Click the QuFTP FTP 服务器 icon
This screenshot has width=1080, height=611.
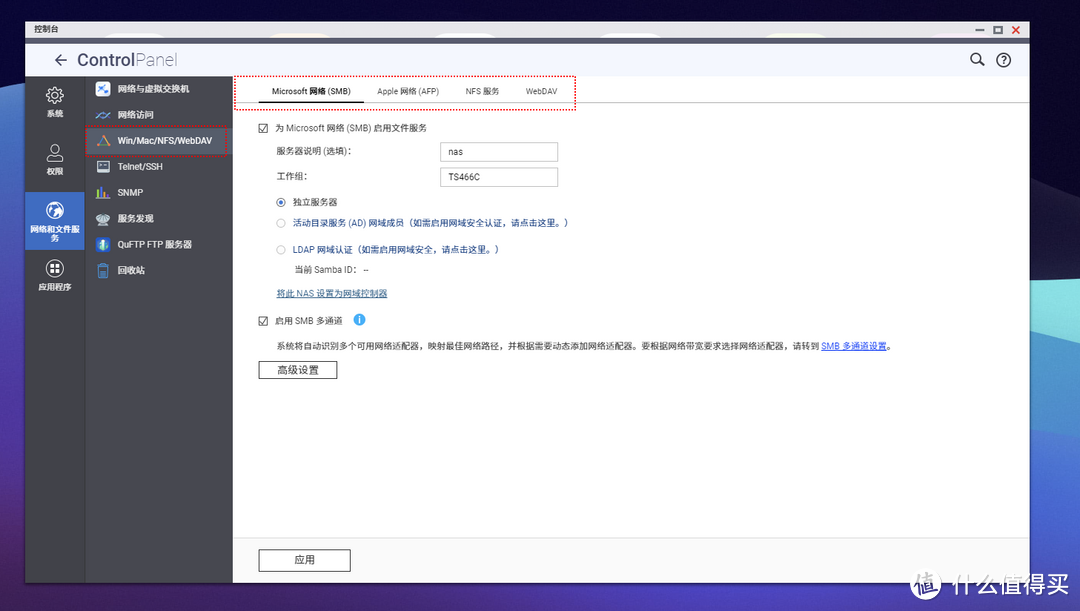103,245
